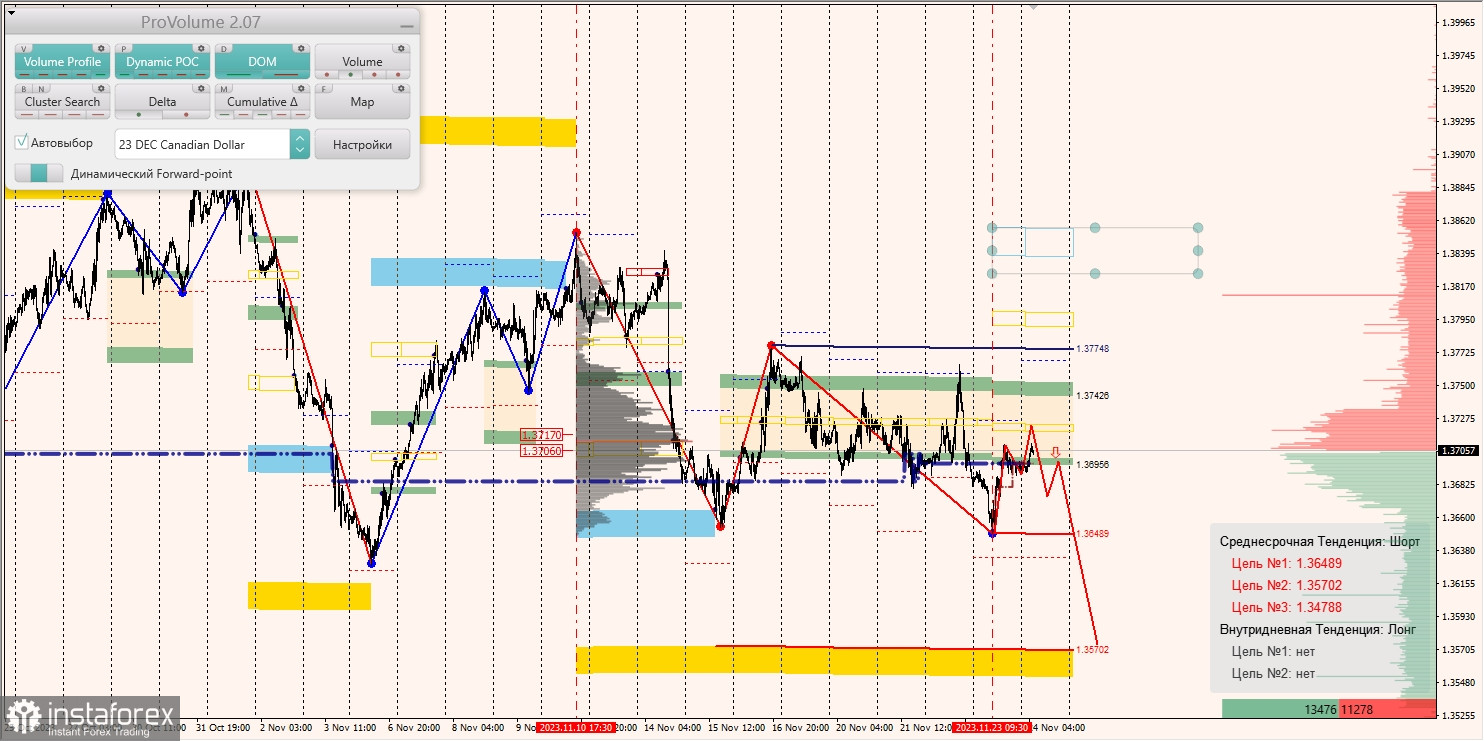1484x741 pixels.
Task: Click the red 1.36489 target line label
Action: (1093, 534)
